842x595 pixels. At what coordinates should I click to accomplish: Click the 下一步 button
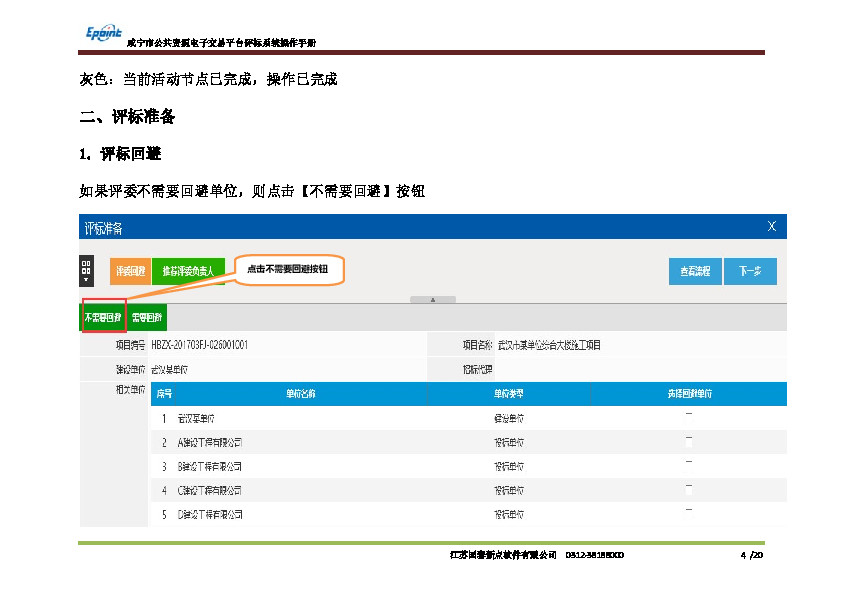coord(751,271)
